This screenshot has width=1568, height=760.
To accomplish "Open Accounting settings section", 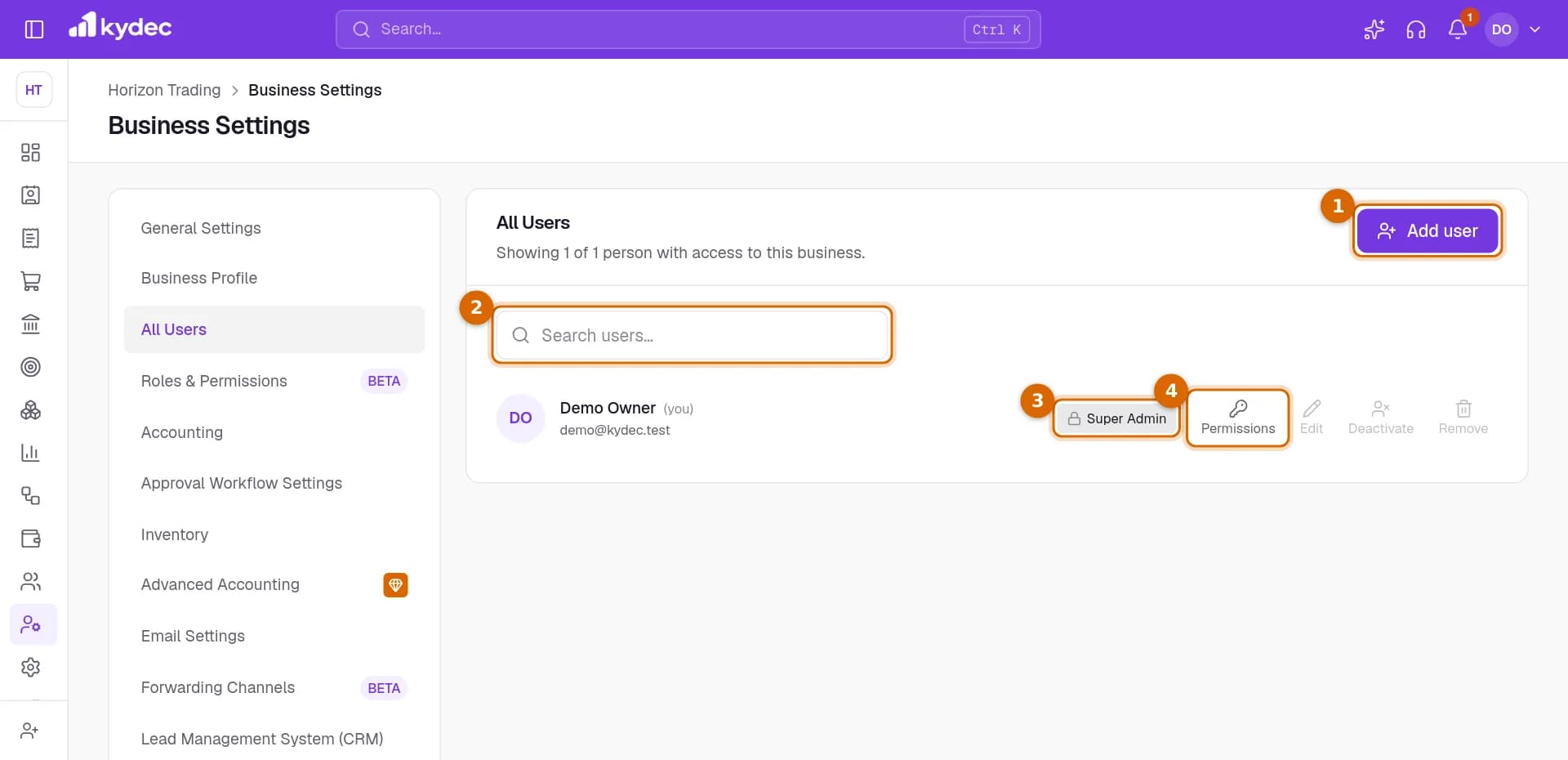I will pyautogui.click(x=274, y=432).
